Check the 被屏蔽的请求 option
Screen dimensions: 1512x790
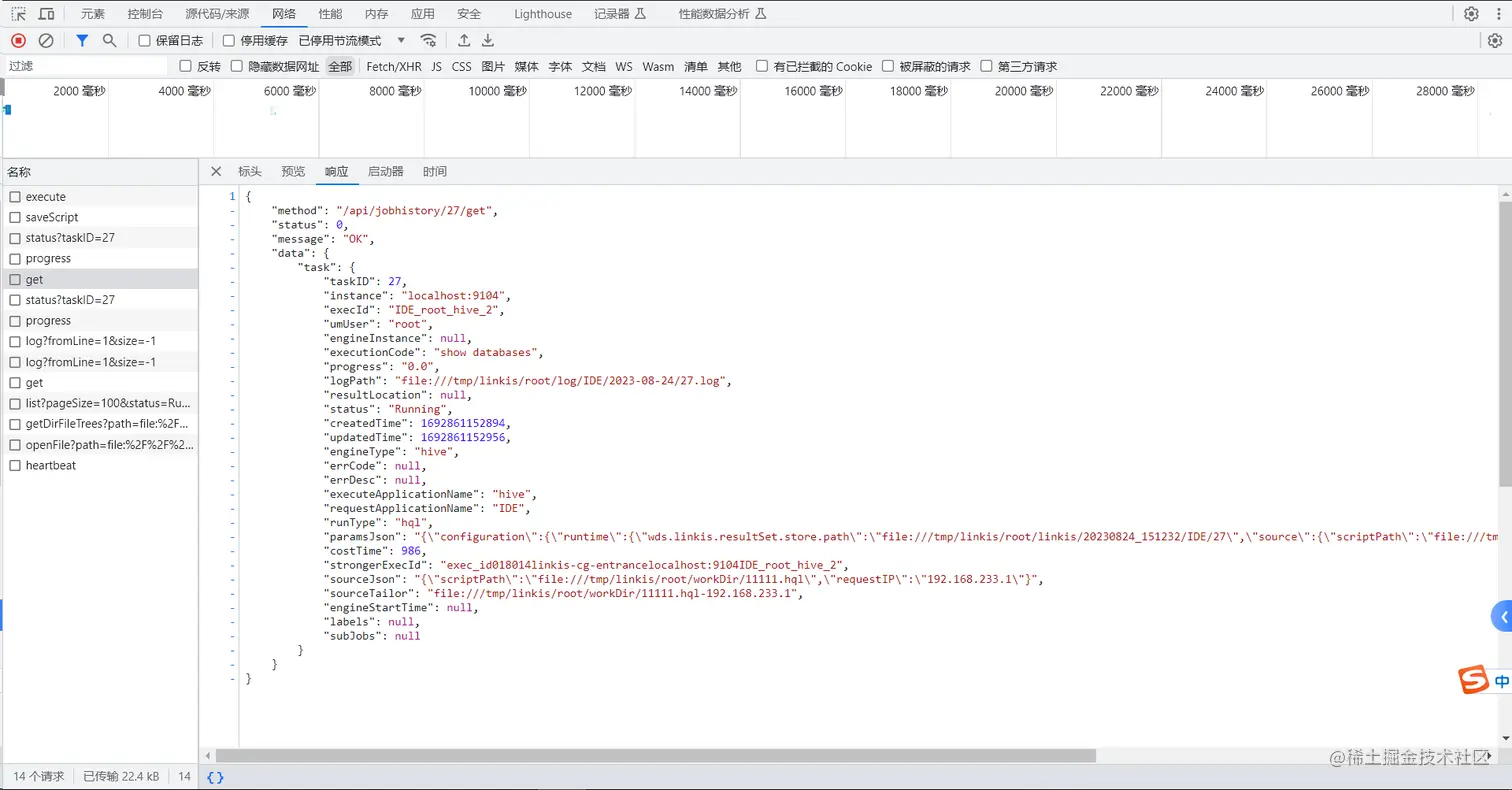(888, 66)
